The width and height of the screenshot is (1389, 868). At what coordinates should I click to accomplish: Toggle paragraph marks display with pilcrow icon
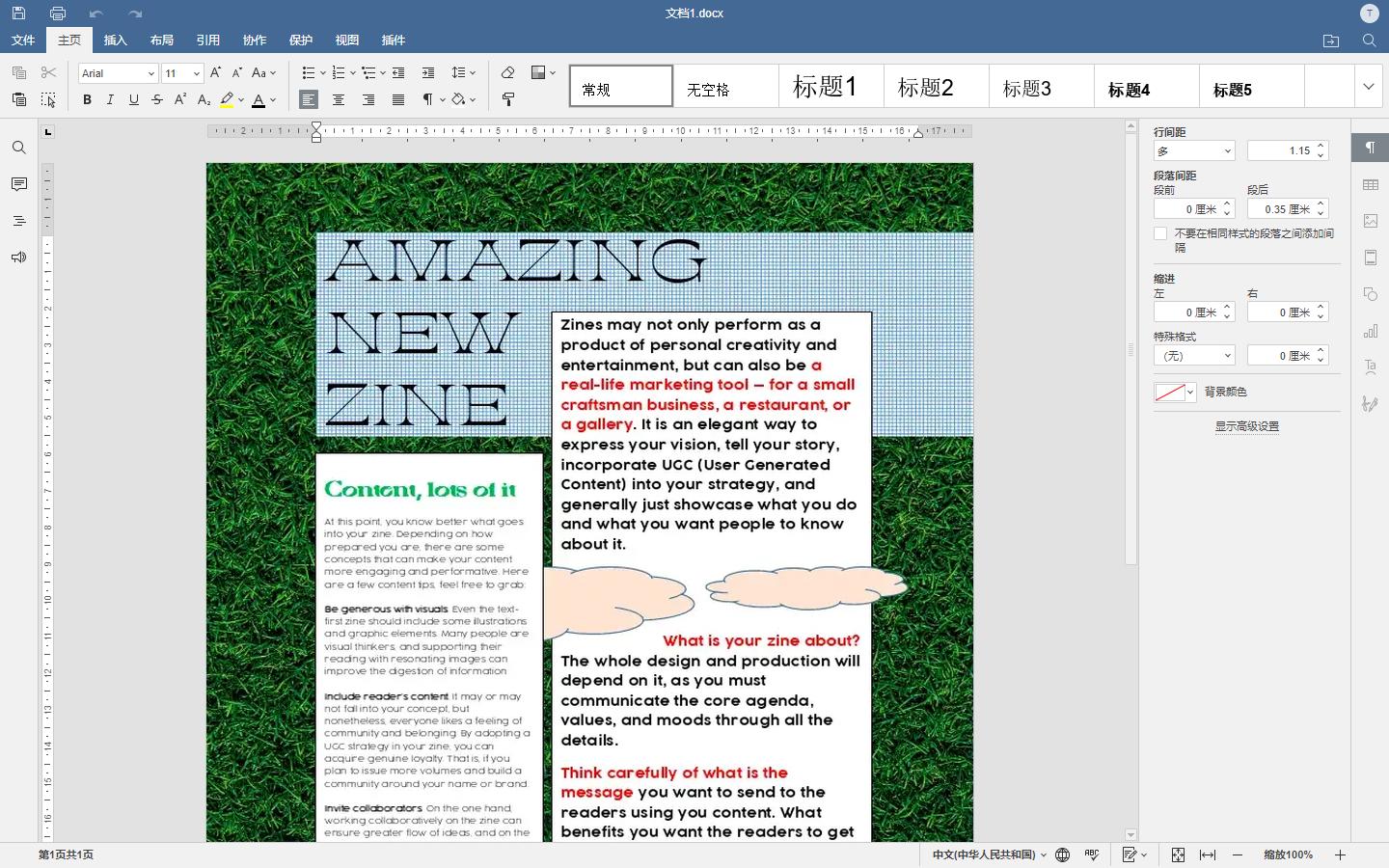coord(427,99)
